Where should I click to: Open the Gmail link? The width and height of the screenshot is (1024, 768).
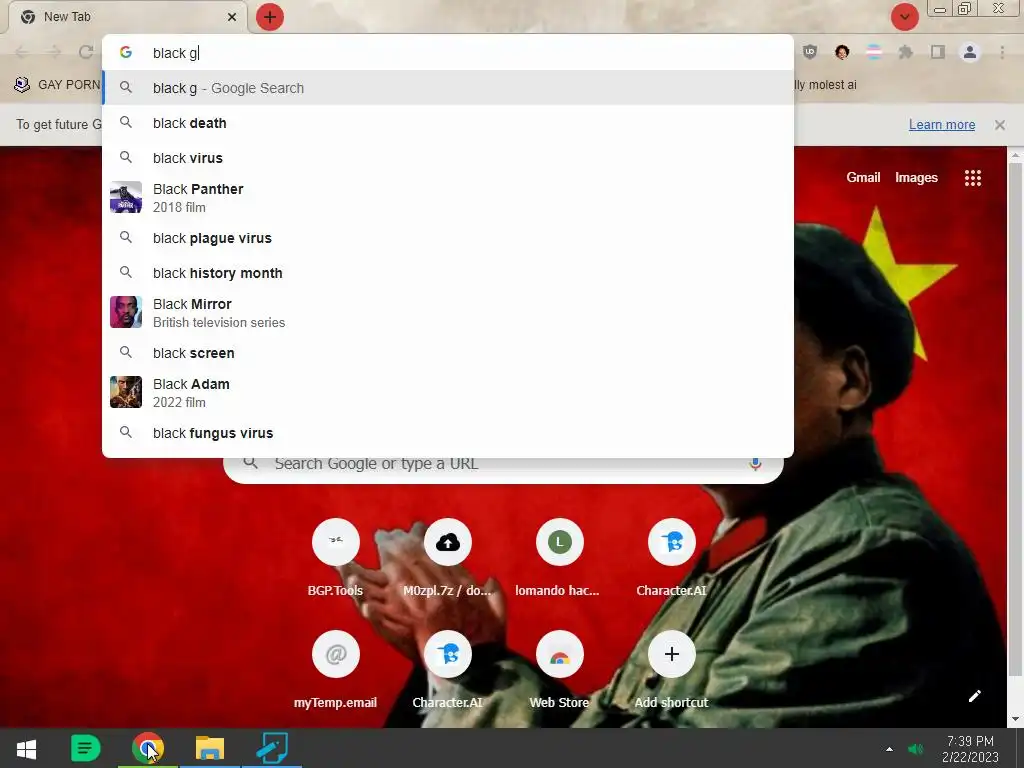point(863,177)
